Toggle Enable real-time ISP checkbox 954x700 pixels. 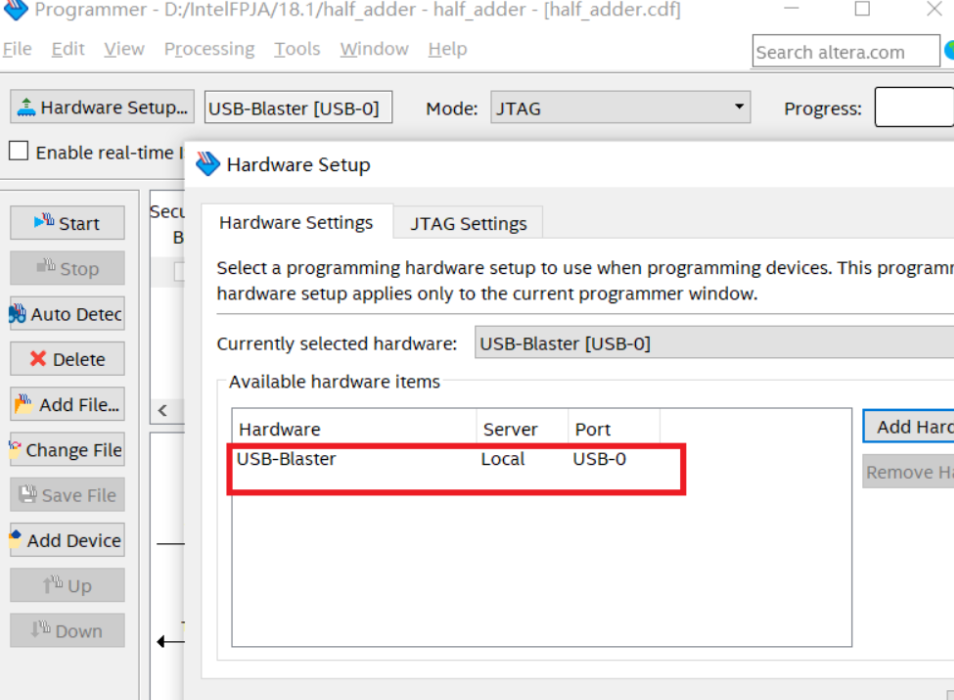tap(18, 150)
